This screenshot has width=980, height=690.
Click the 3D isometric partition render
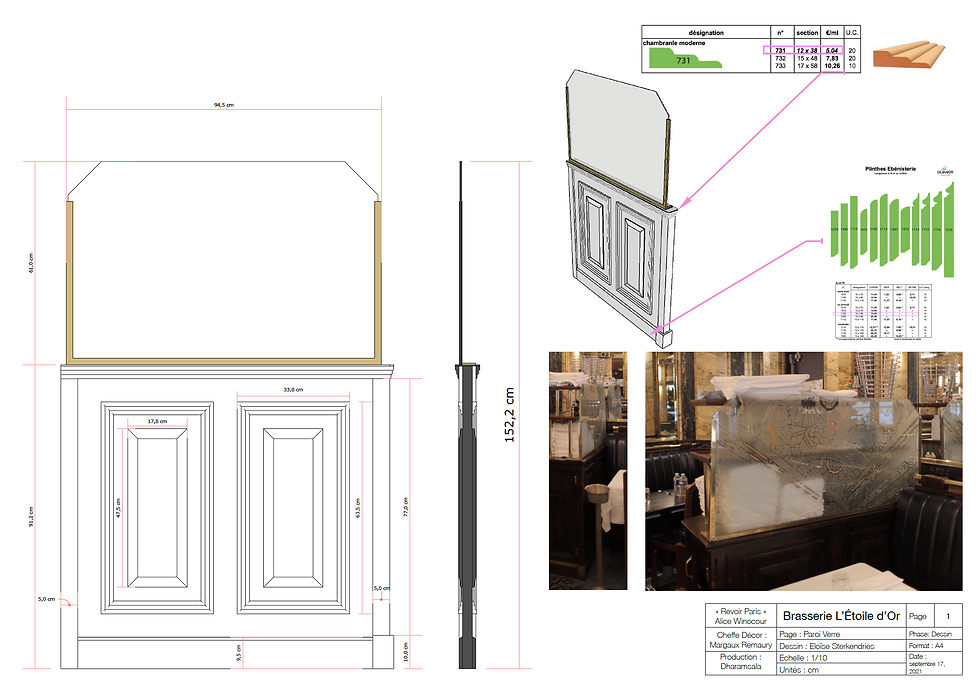pos(621,208)
